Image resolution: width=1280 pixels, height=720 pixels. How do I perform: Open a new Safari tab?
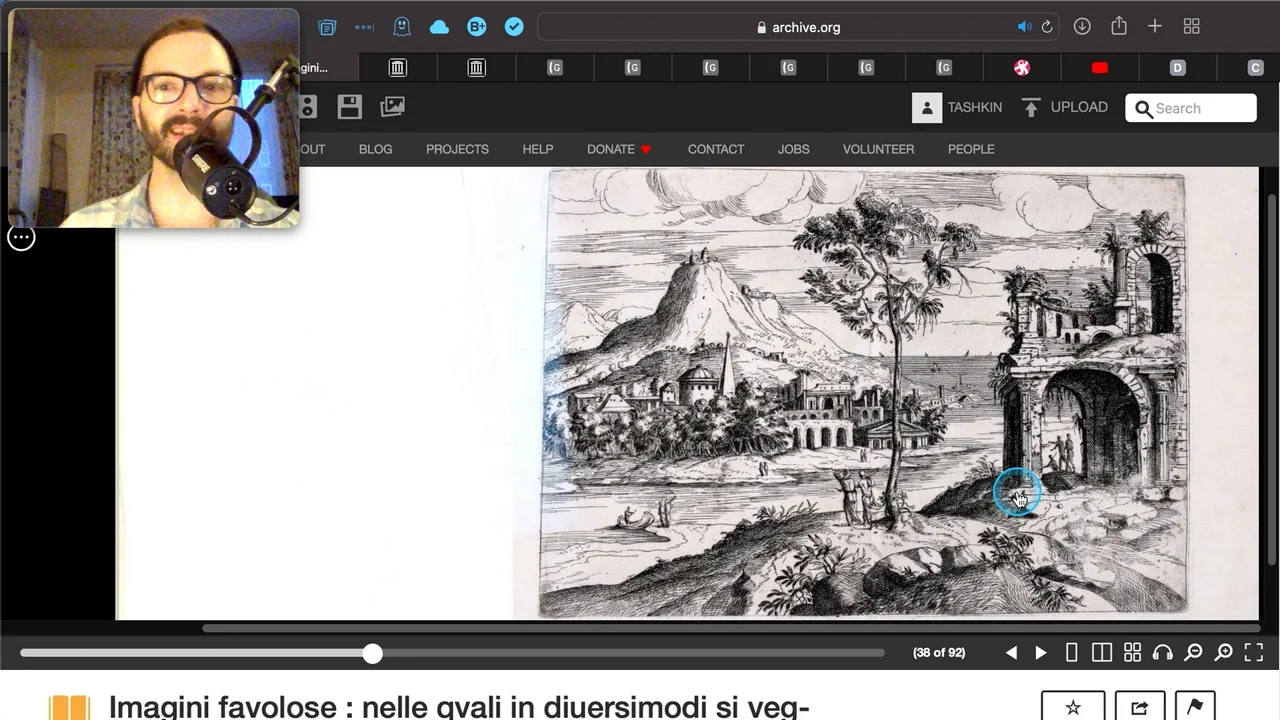tap(1155, 27)
